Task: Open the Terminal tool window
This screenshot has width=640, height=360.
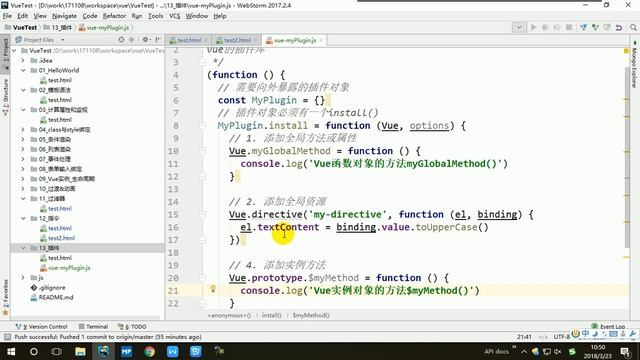Action: pyautogui.click(x=93, y=327)
